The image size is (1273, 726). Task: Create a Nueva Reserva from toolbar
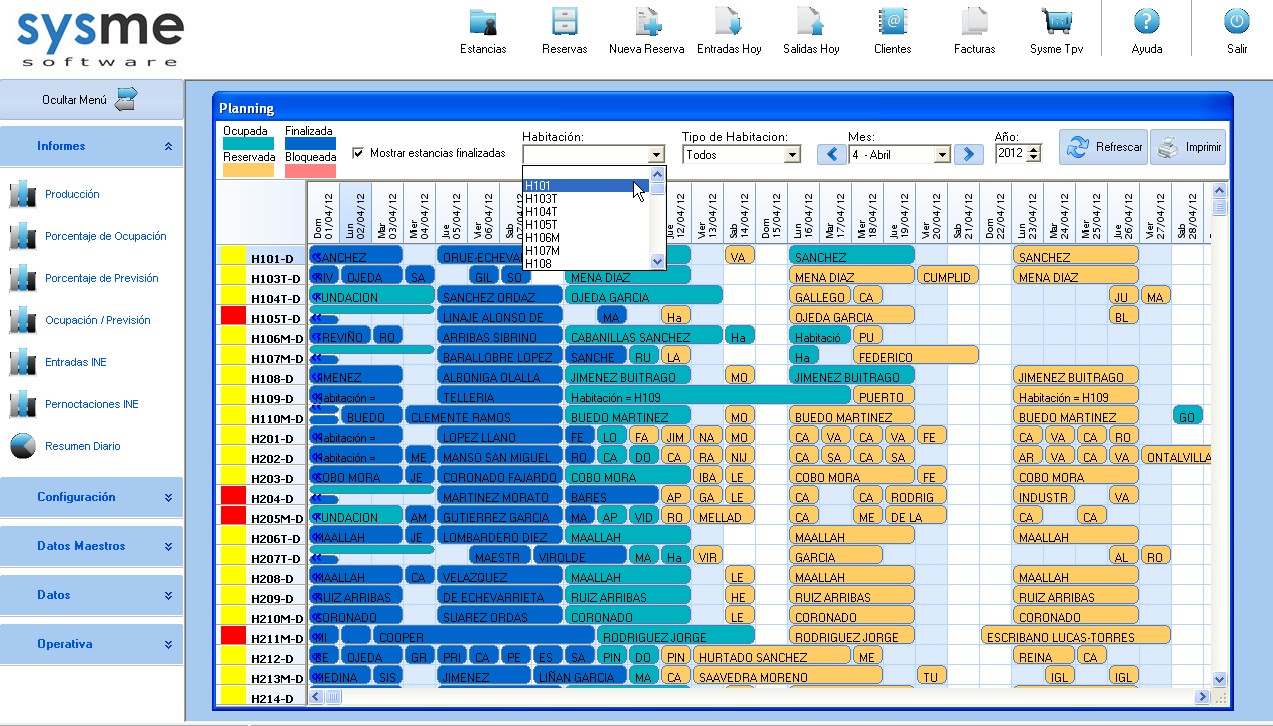click(x=647, y=22)
